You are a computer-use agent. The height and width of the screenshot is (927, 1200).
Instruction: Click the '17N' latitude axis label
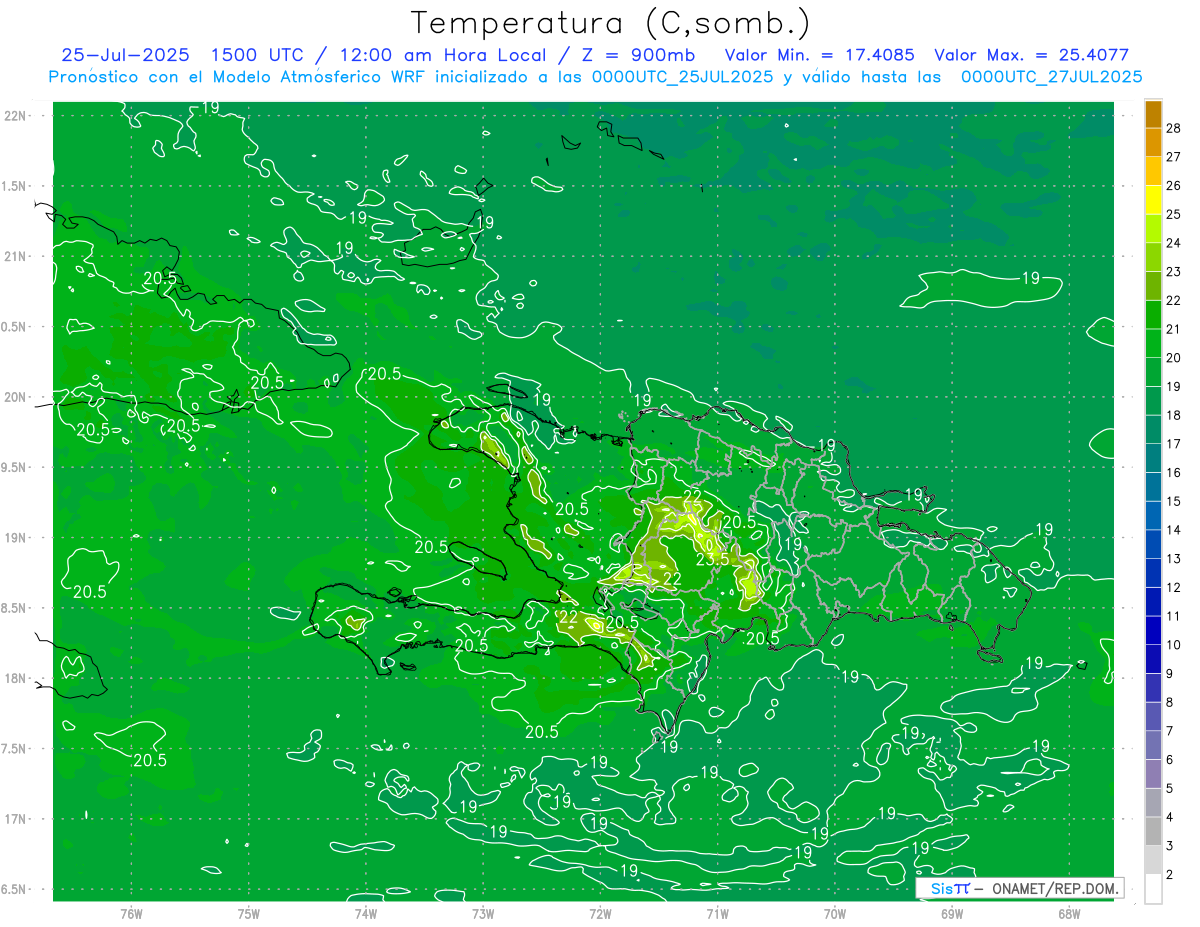(15, 819)
